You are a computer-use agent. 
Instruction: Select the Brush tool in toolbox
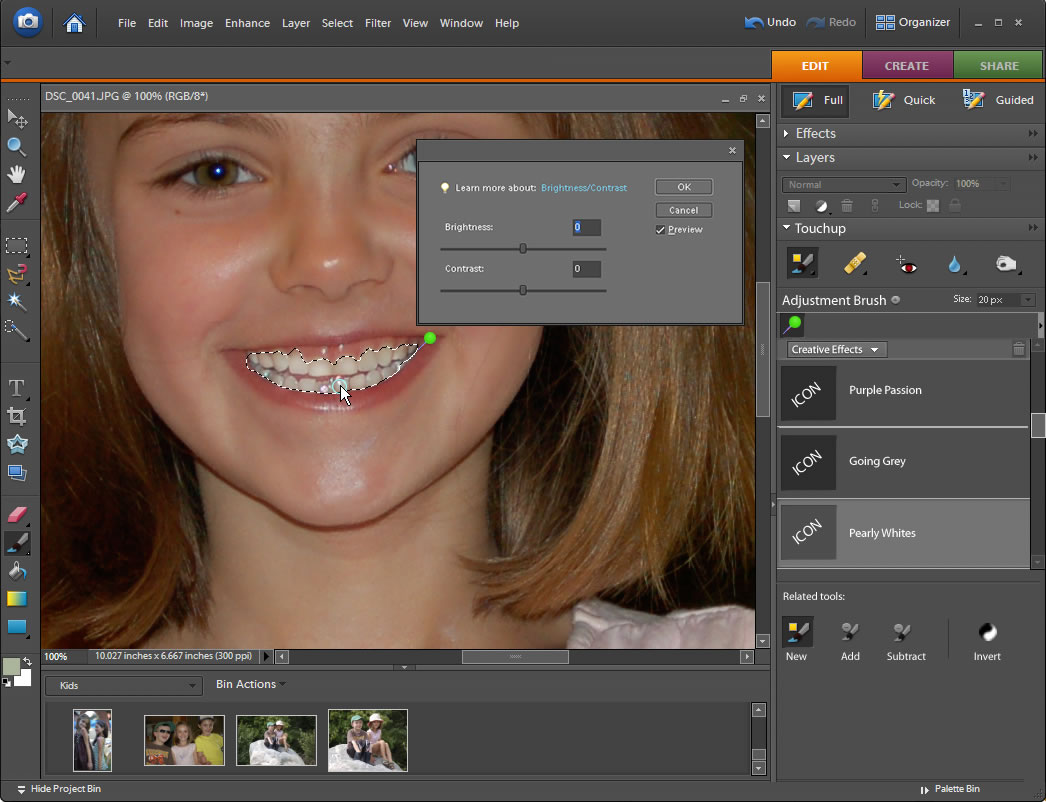[x=17, y=542]
